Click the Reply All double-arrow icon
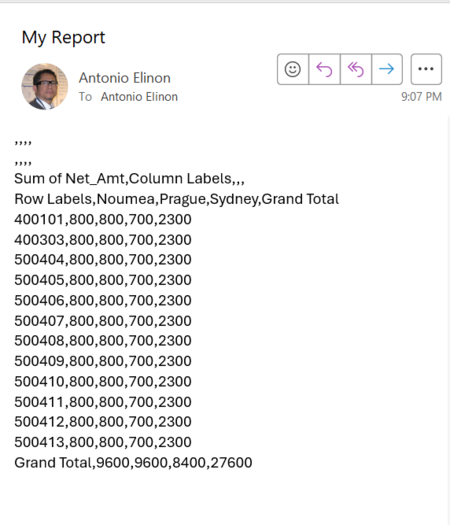The width and height of the screenshot is (450, 525). click(x=356, y=69)
